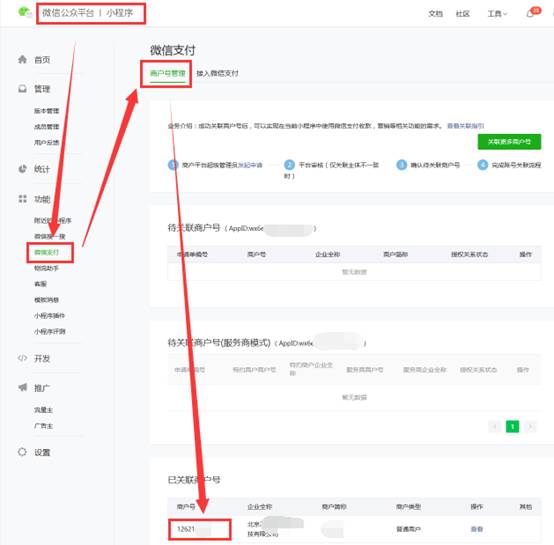This screenshot has width=554, height=545.
Task: Open the 查看关联指引 link
Action: click(x=465, y=126)
